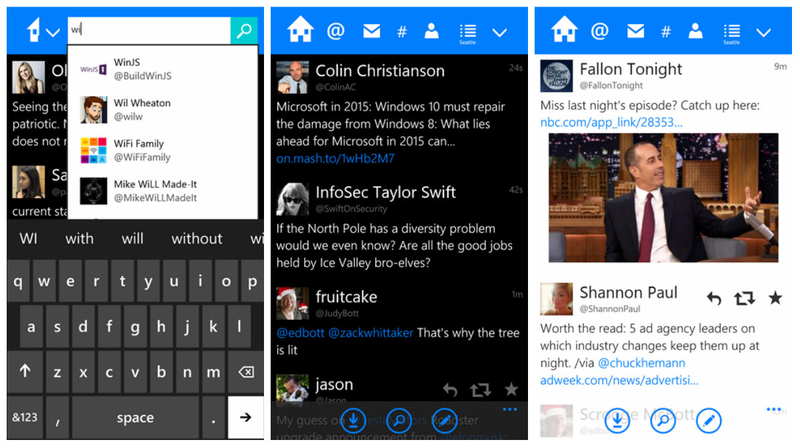800x448 pixels.
Task: Open the Fallon Tonight tweet photo
Action: pos(663,197)
